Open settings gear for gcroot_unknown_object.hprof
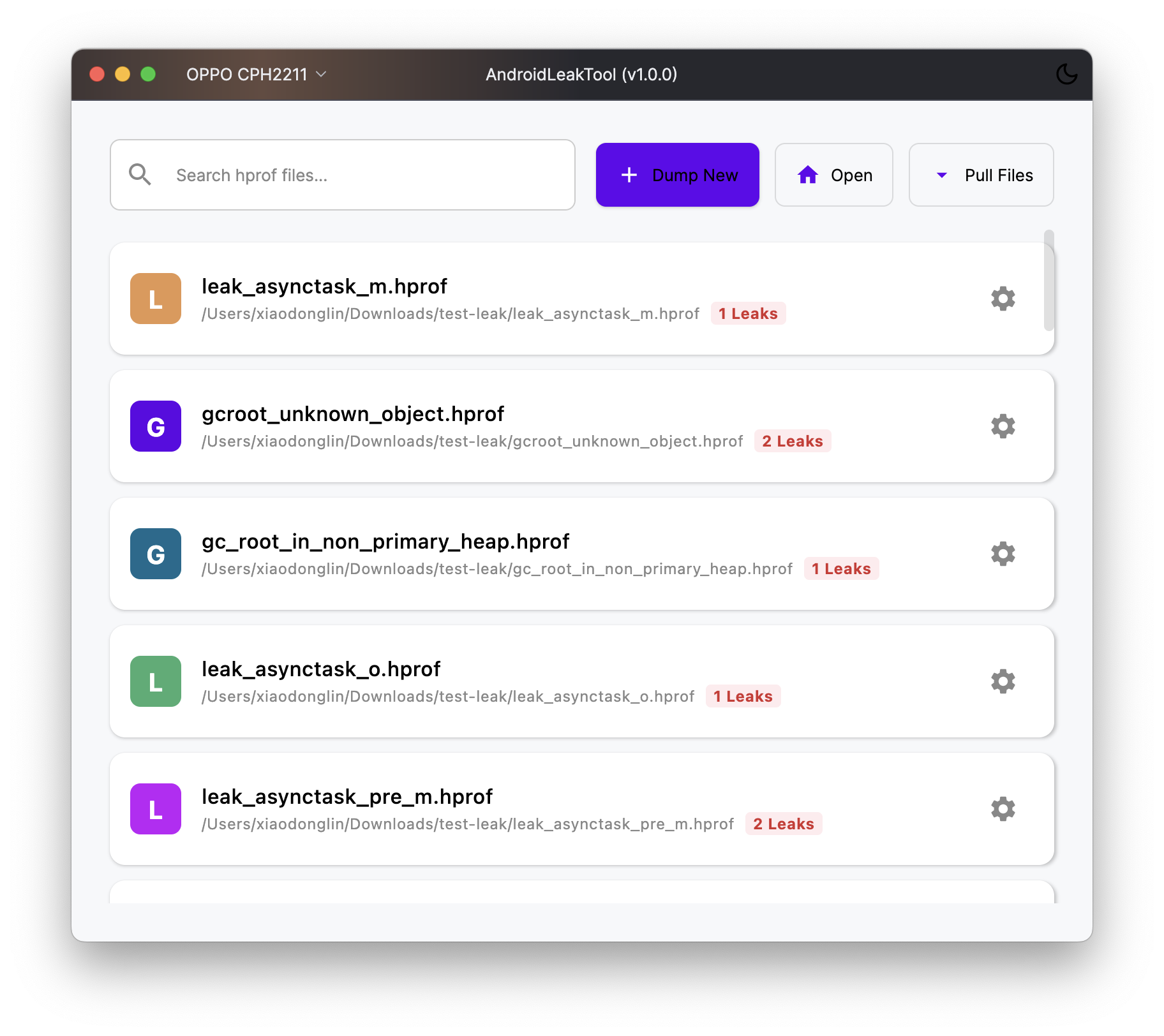The height and width of the screenshot is (1036, 1164). pyautogui.click(x=1003, y=426)
